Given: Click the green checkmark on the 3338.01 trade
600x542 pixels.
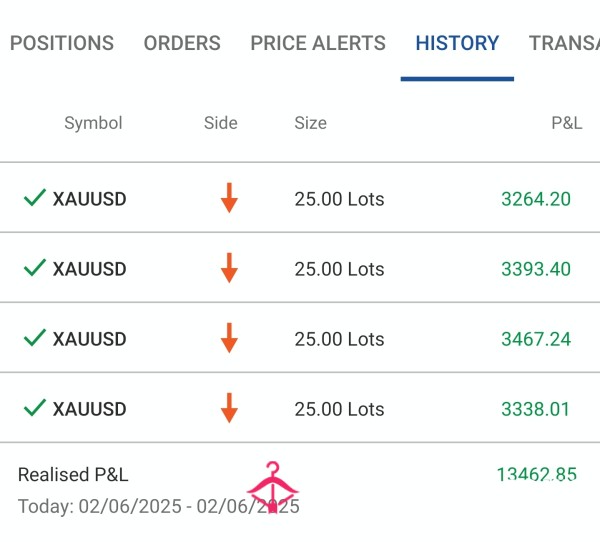Looking at the screenshot, I should point(35,408).
